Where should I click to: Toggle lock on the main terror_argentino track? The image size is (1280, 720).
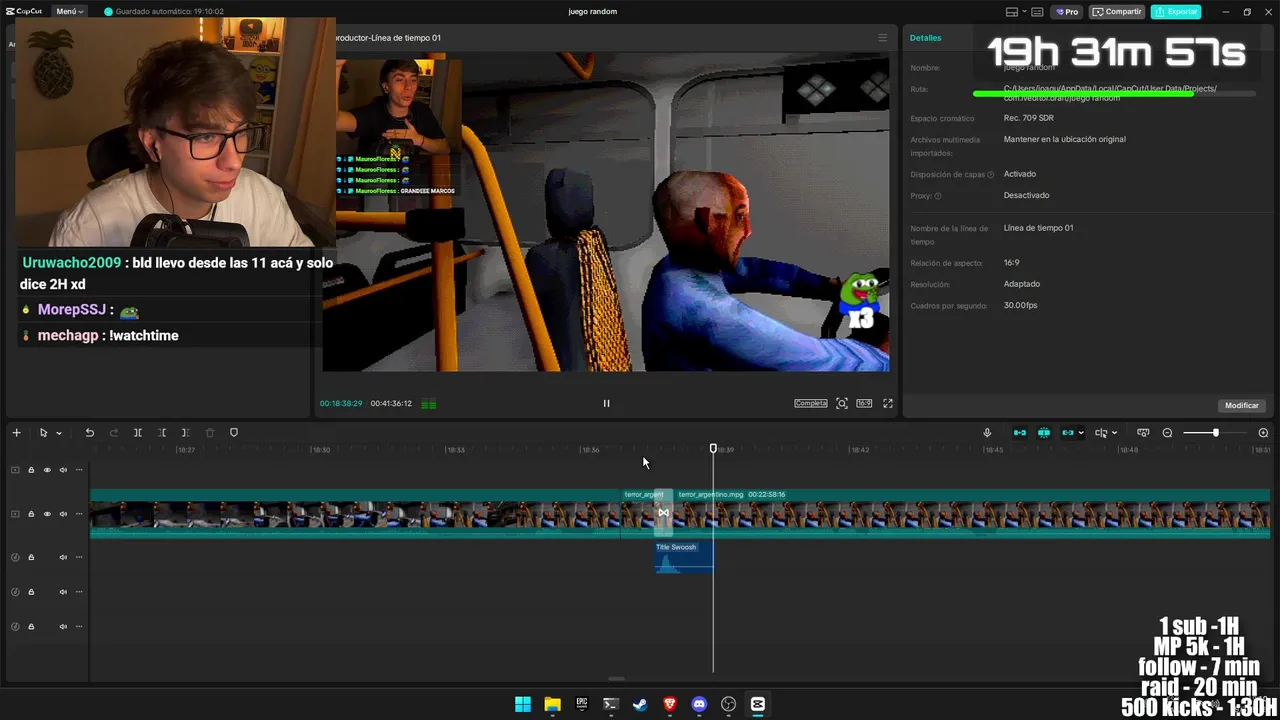coord(31,514)
